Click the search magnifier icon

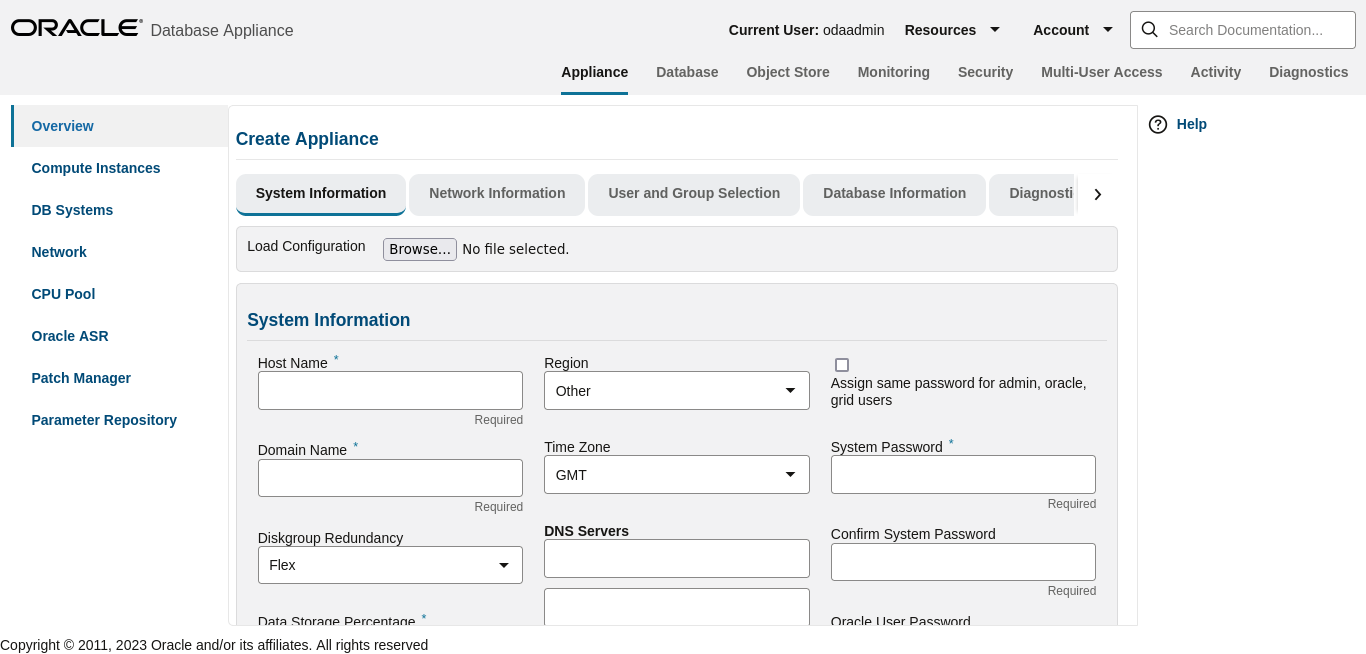1150,30
